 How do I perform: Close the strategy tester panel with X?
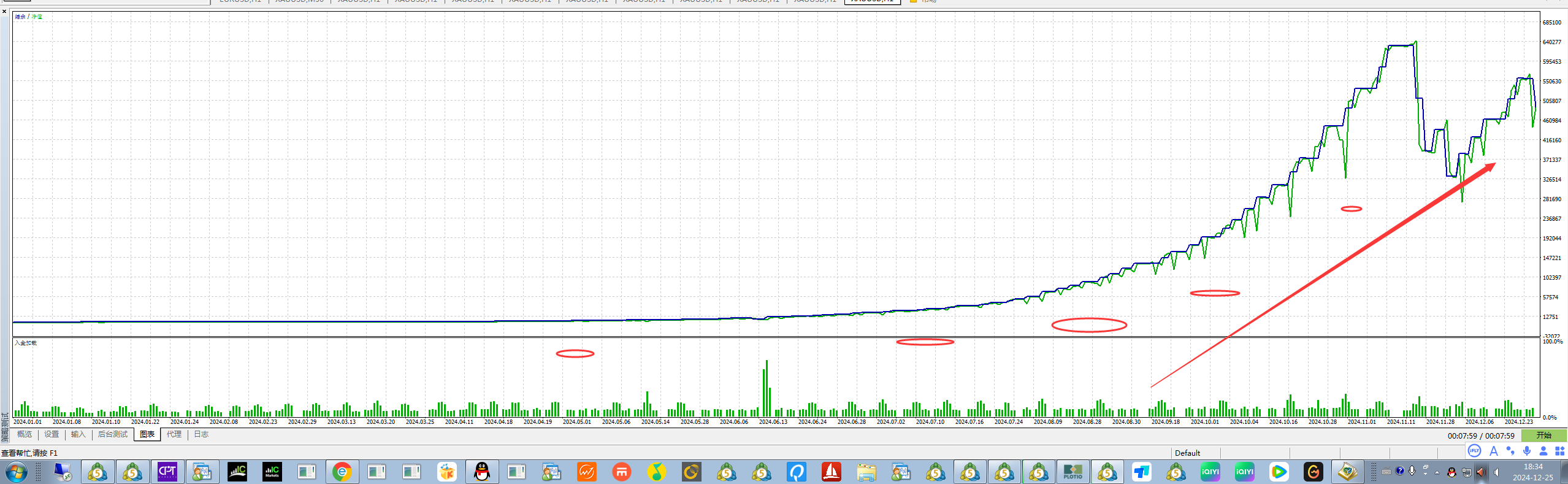coord(4,11)
